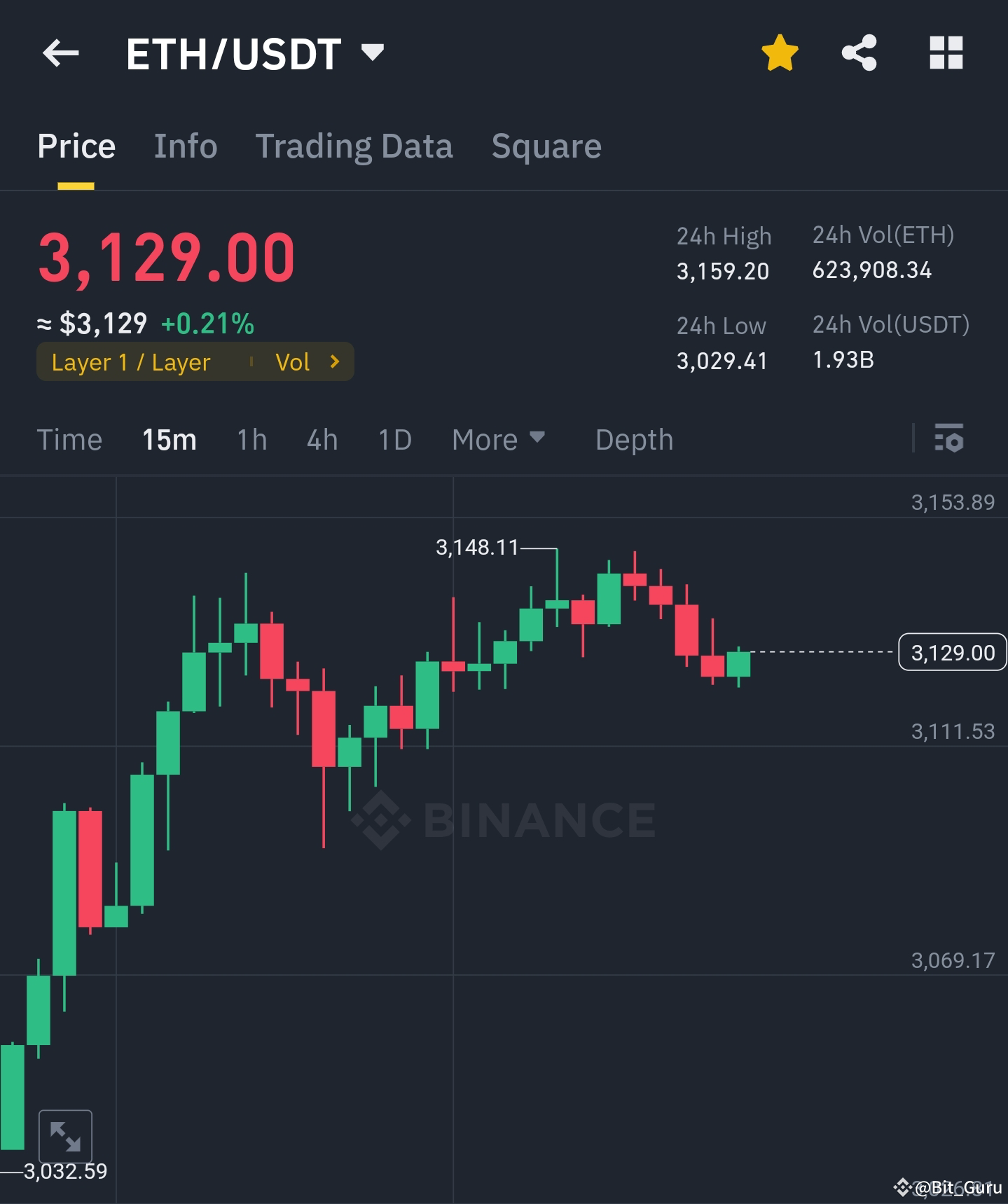
Task: Switch chart interval to 1h
Action: click(250, 439)
